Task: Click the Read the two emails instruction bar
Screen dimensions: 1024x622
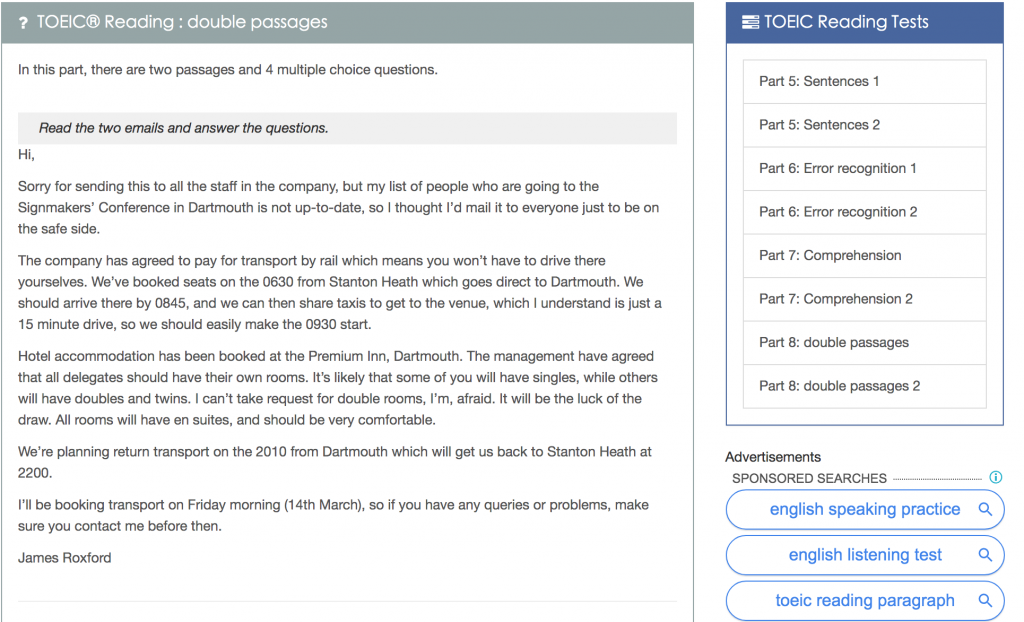Action: tap(347, 128)
